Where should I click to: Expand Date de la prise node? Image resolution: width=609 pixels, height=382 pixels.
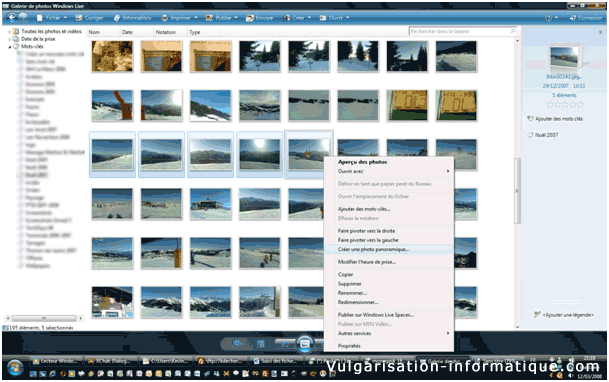click(x=9, y=39)
